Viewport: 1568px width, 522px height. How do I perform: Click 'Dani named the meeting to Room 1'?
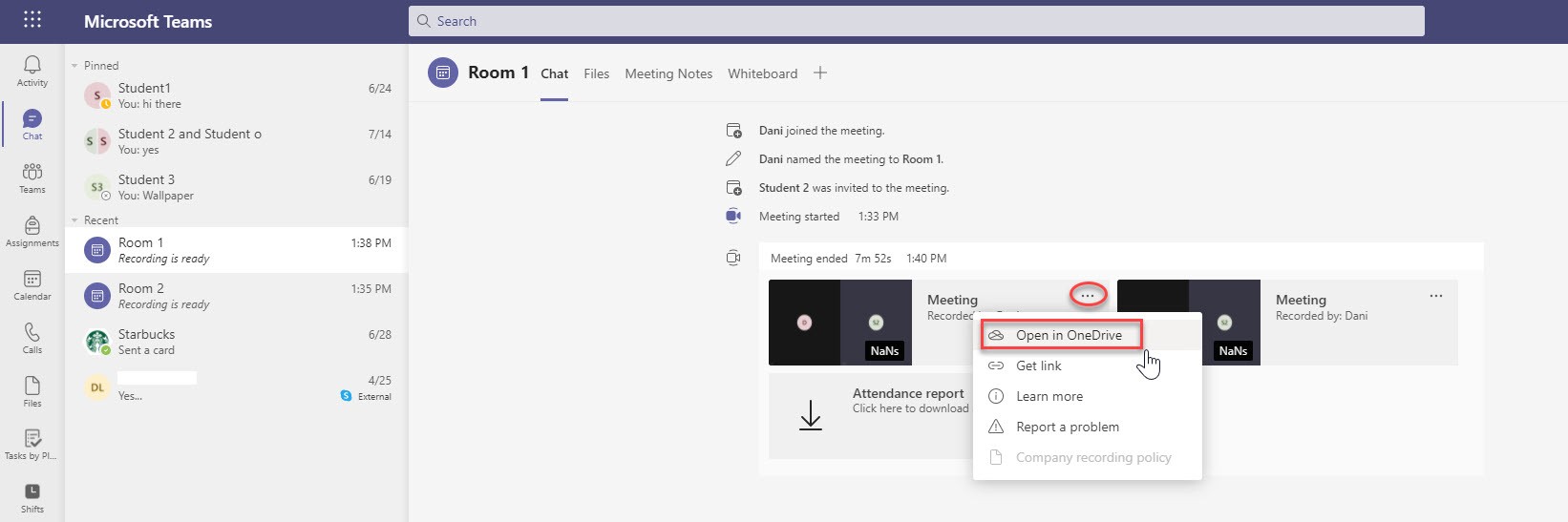click(x=851, y=159)
